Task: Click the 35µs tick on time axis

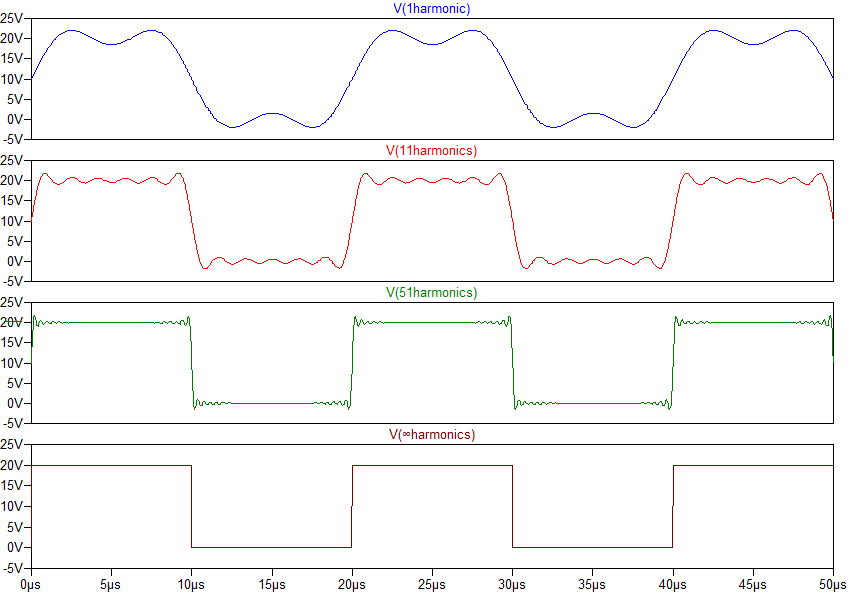Action: pos(592,581)
